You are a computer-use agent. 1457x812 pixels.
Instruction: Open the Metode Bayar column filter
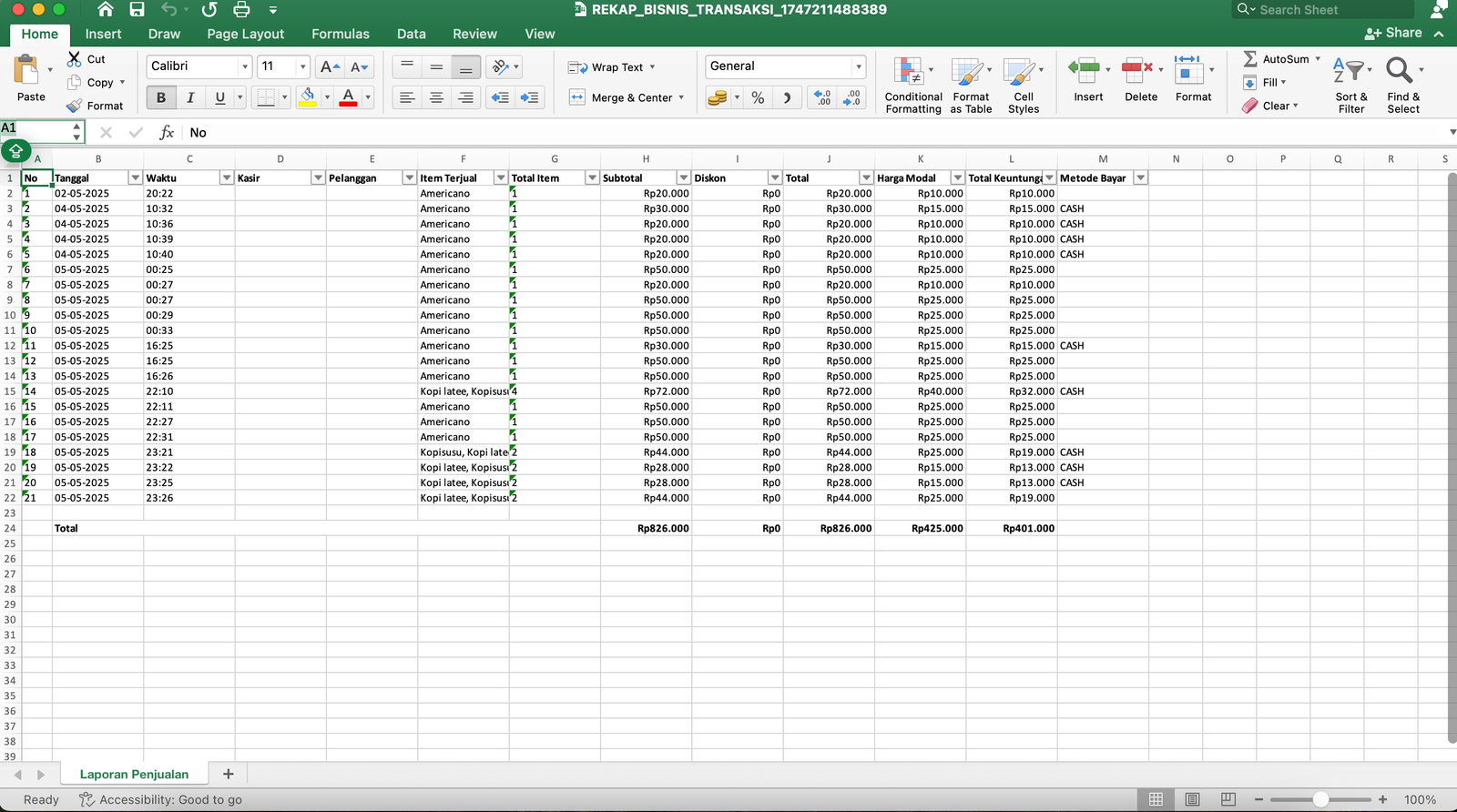tap(1140, 178)
